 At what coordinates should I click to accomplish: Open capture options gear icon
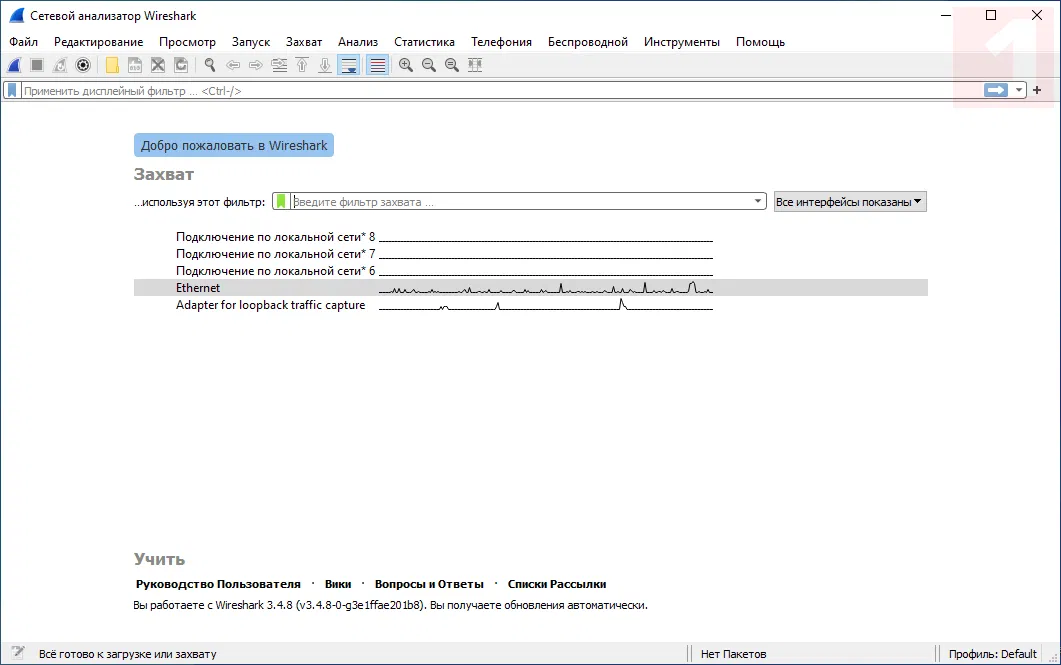(83, 65)
